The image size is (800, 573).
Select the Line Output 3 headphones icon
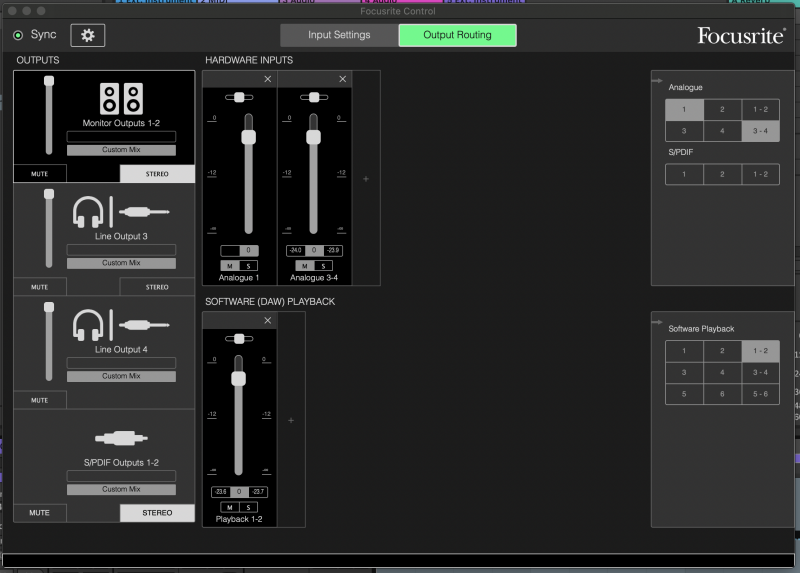(x=88, y=212)
